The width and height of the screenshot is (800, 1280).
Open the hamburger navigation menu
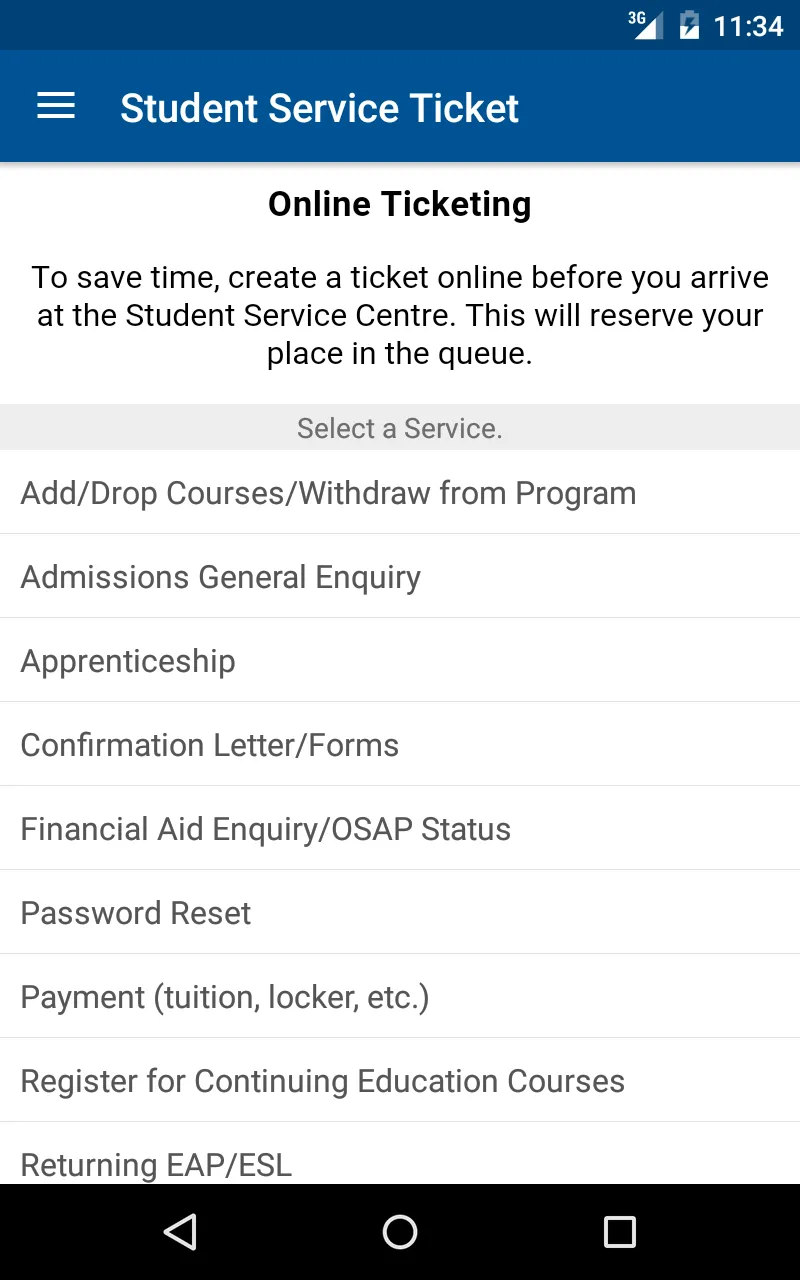56,106
